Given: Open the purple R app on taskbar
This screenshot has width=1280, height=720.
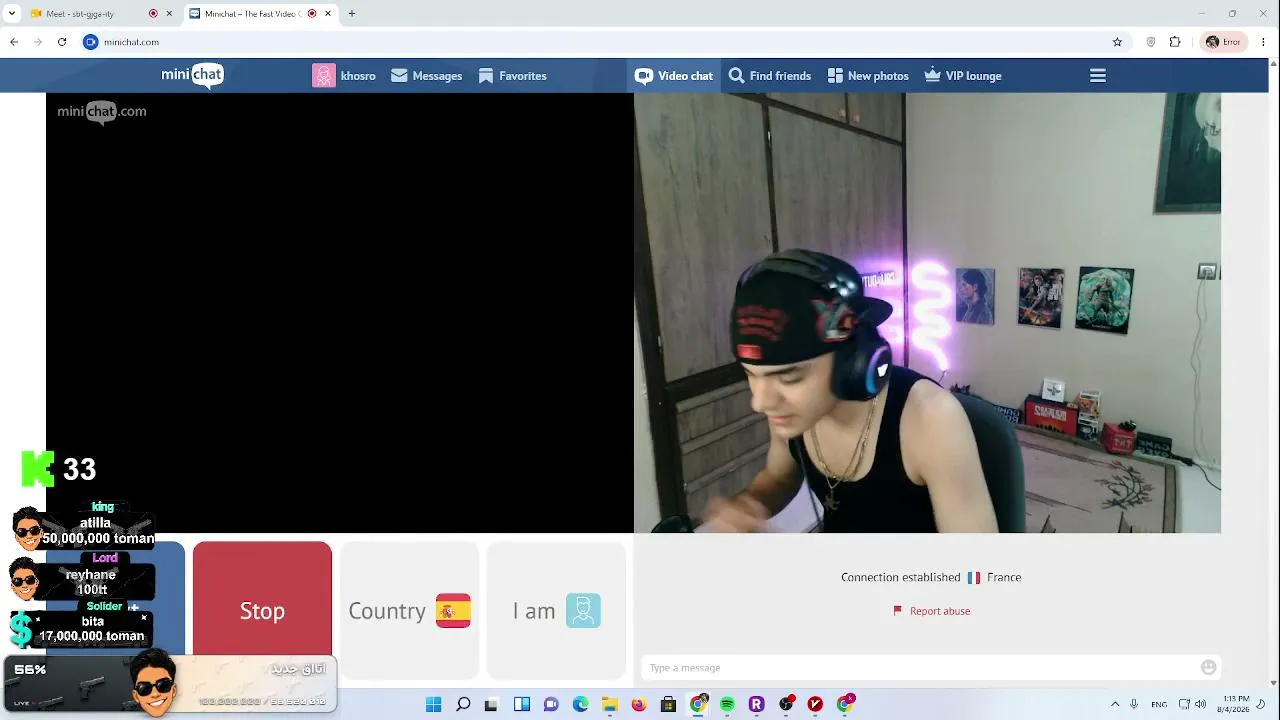Looking at the screenshot, I should [x=756, y=705].
